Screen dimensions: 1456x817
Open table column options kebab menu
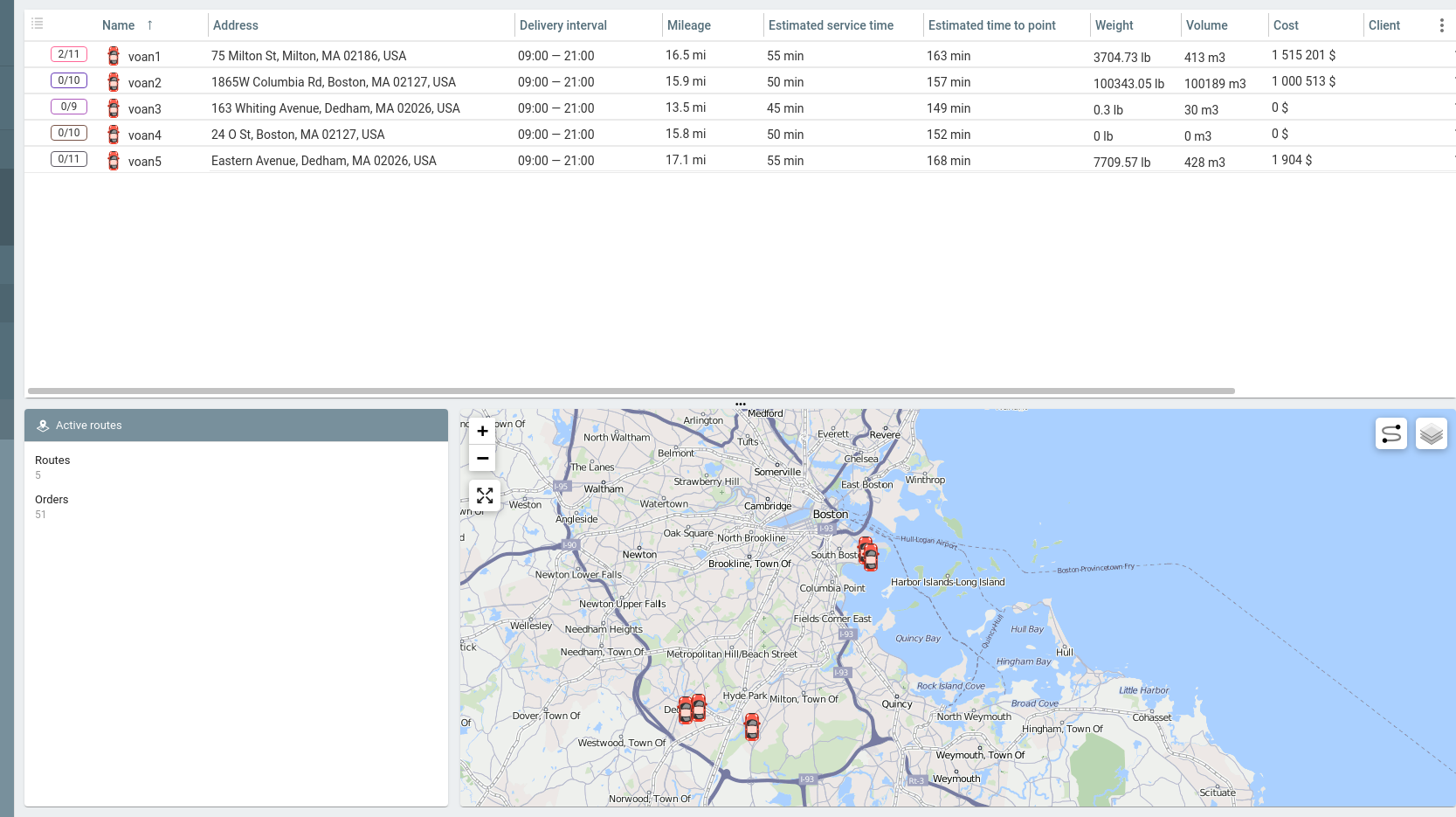coord(1441,25)
